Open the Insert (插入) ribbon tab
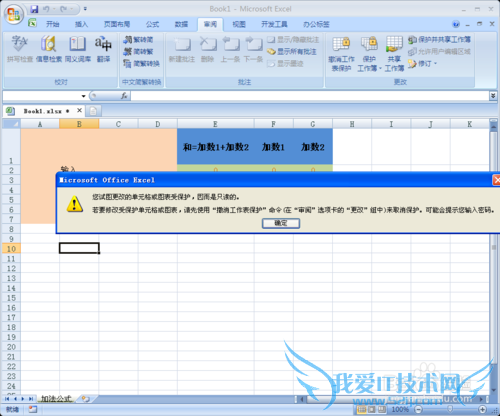This screenshot has width=500, height=416. [81, 24]
